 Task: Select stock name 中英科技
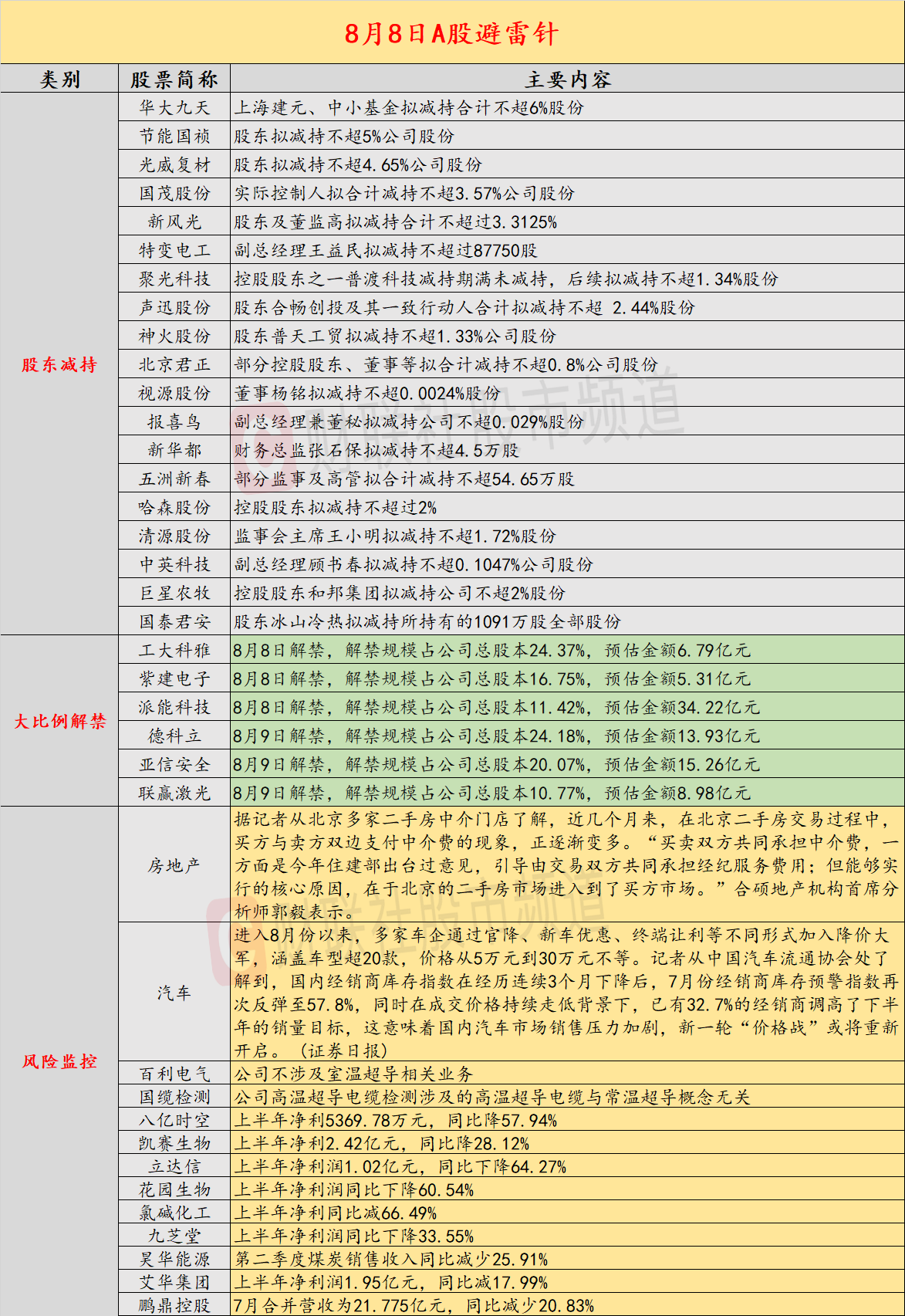(174, 564)
